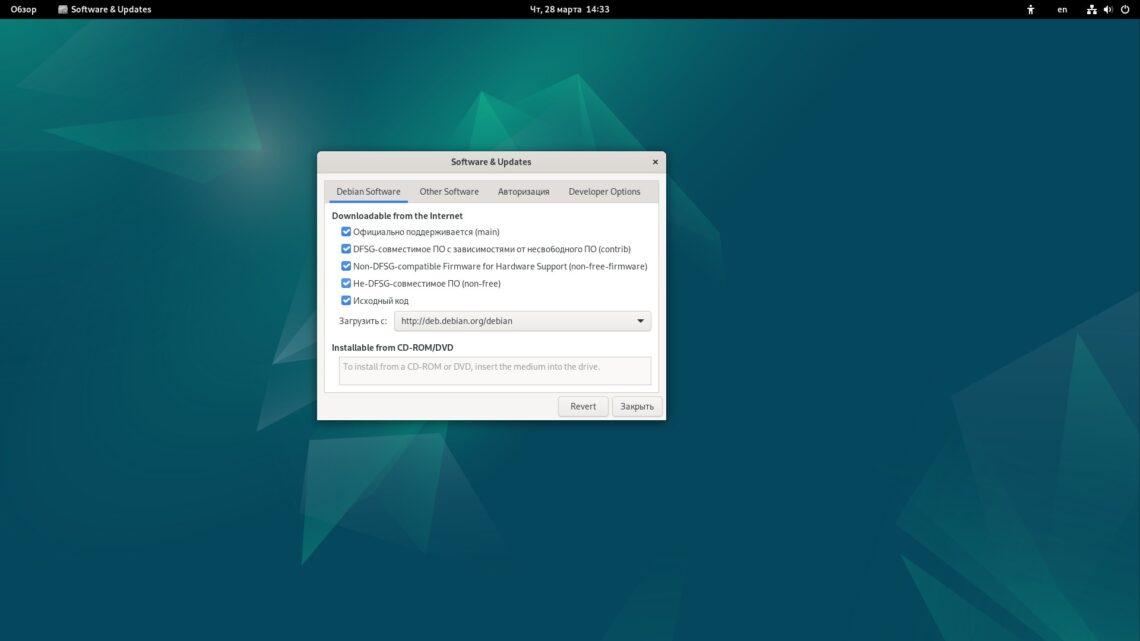Open the Авторизация tab
Image resolution: width=1140 pixels, height=641 pixels.
click(522, 190)
